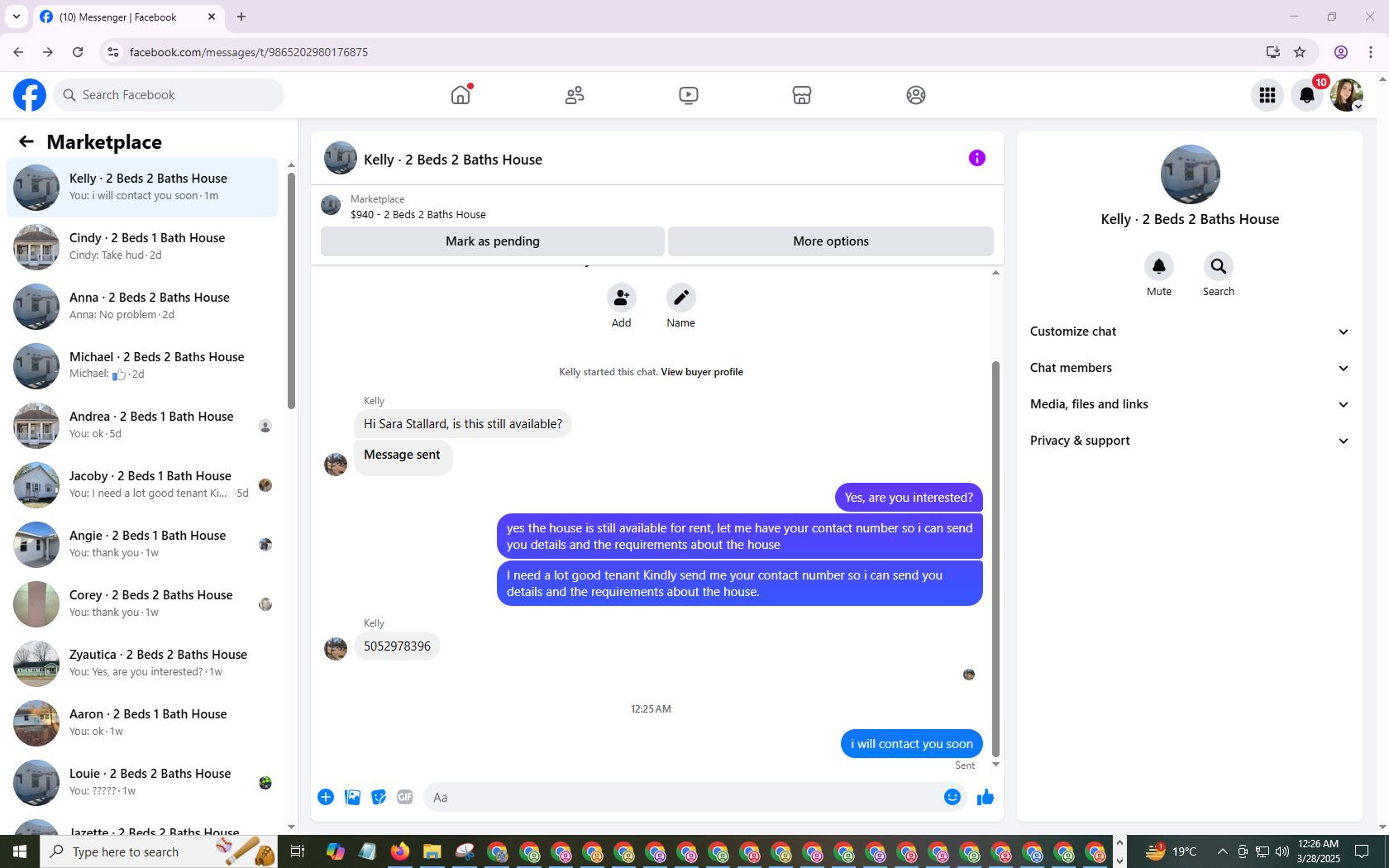
Task: Click Windows taskbar search box
Action: (159, 851)
